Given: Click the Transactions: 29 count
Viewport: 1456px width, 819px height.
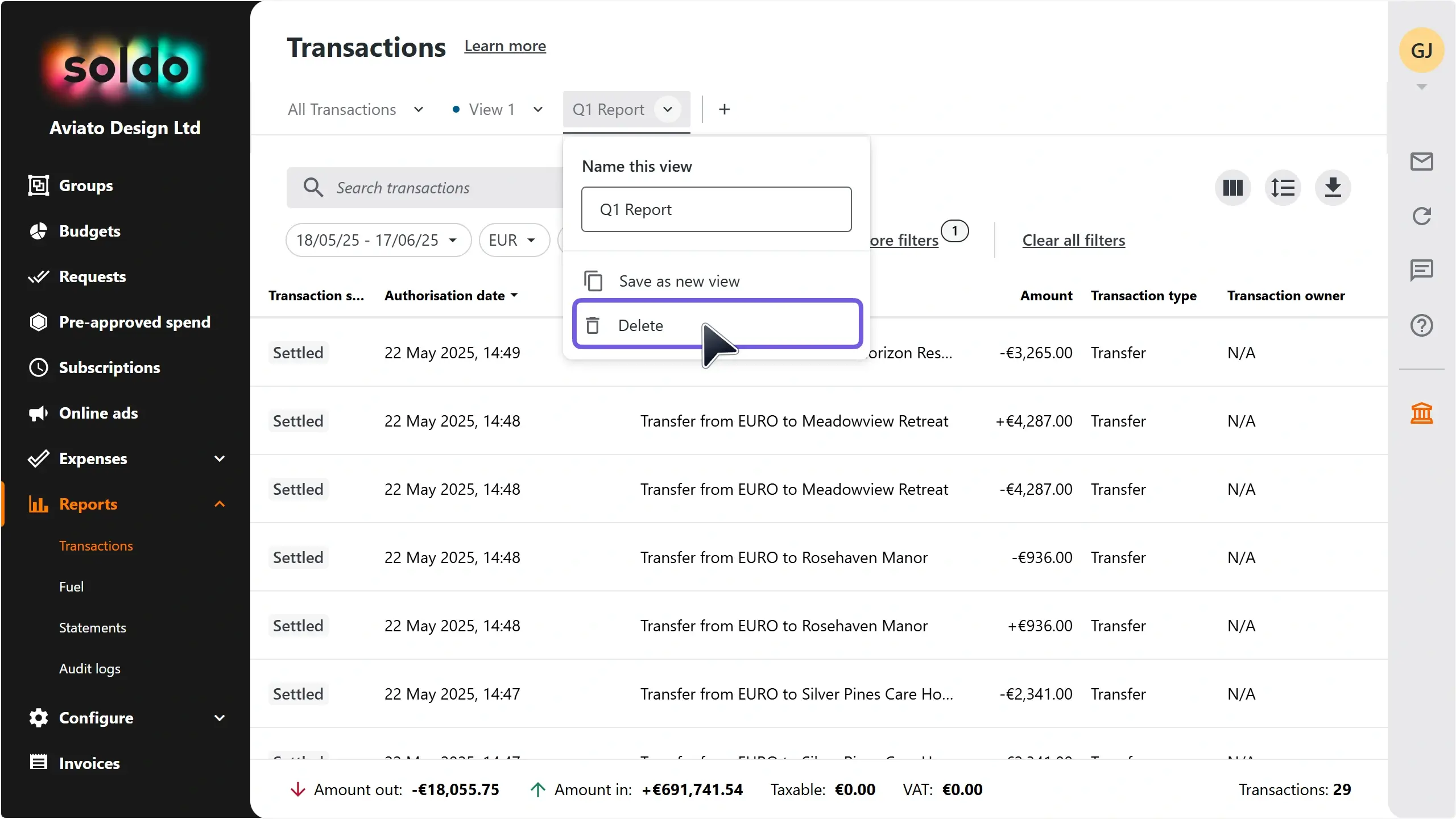Looking at the screenshot, I should 1294,789.
